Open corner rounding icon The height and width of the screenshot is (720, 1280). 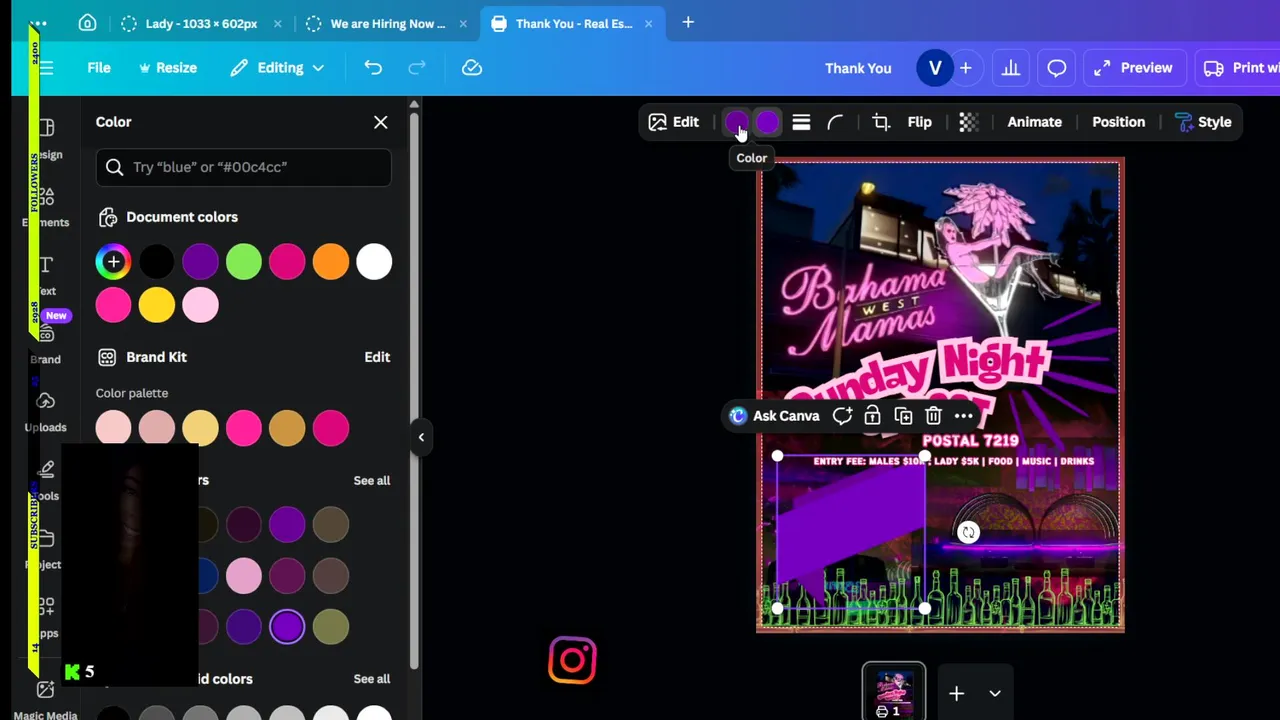(x=835, y=122)
